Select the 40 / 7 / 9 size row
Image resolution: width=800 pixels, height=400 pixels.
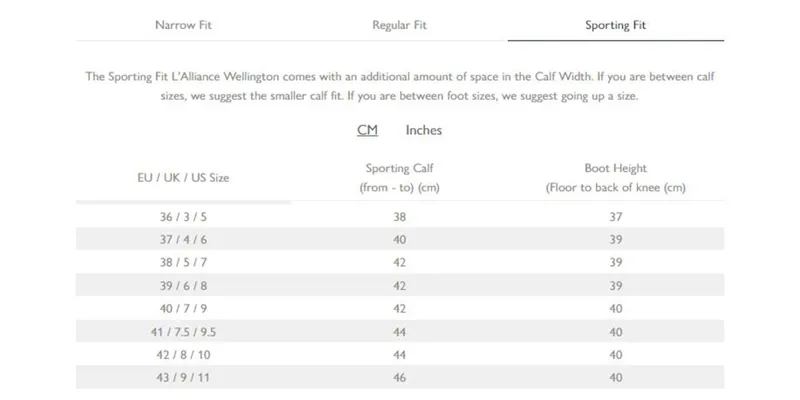tap(400, 308)
